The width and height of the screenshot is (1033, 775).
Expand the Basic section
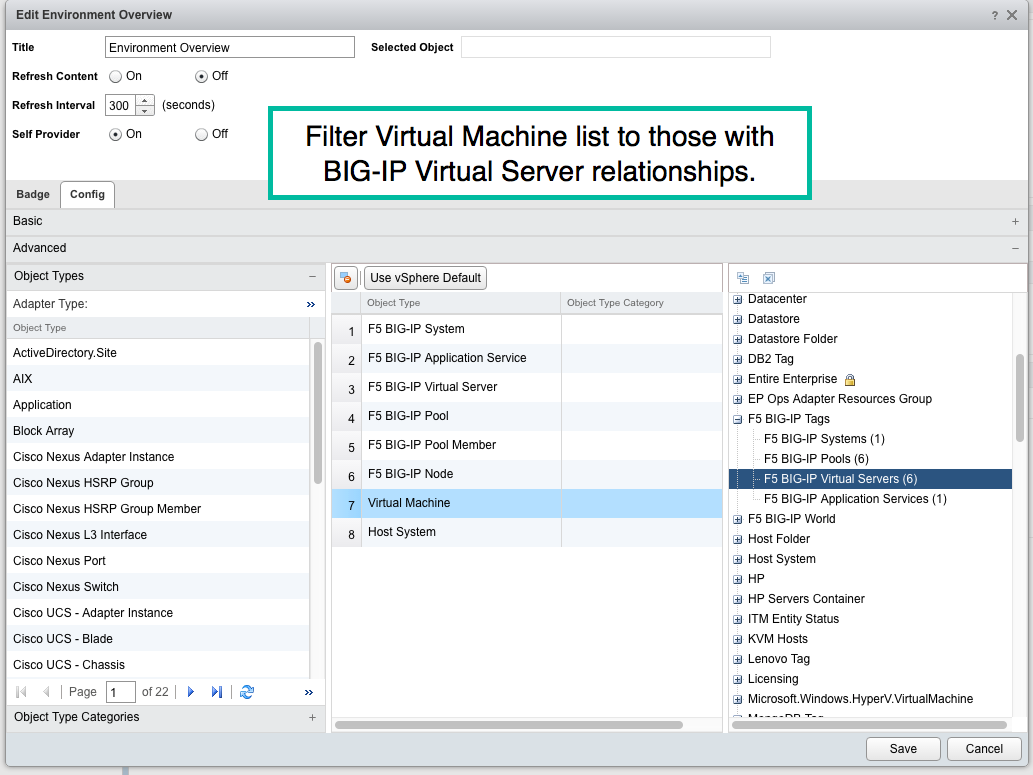click(1015, 221)
